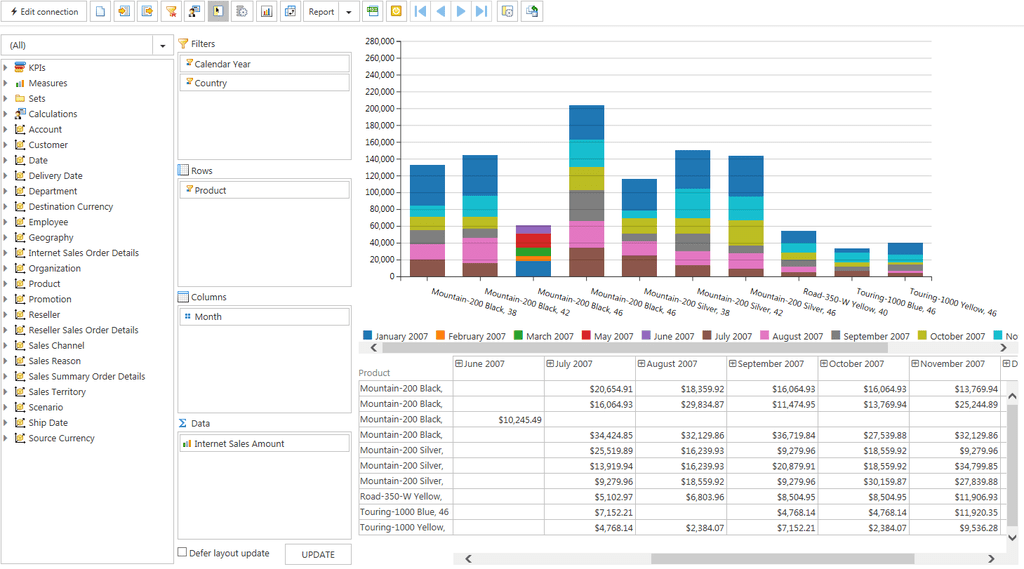Click the October 2007 olive legend swatch
Screen dimensions: 1024x569
click(x=922, y=335)
